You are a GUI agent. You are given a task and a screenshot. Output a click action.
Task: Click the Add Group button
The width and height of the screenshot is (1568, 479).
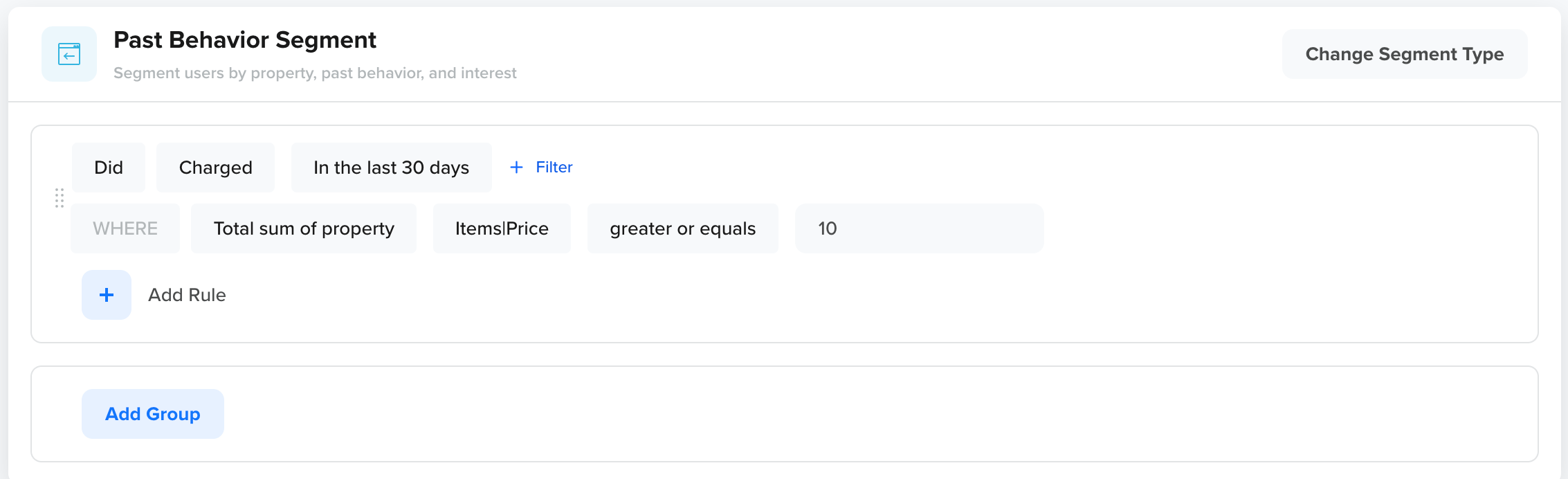(153, 414)
